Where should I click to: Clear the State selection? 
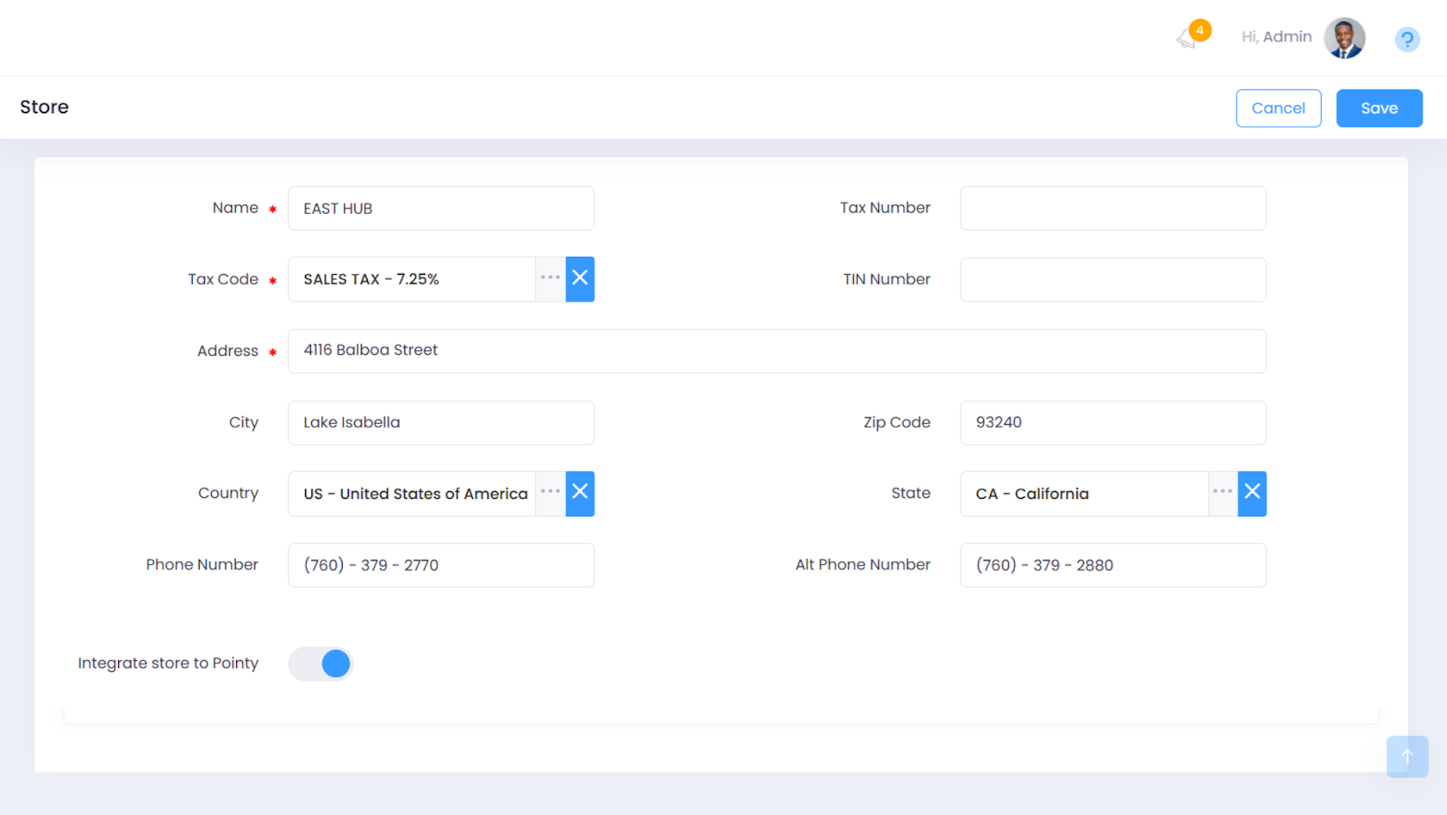(x=1252, y=493)
